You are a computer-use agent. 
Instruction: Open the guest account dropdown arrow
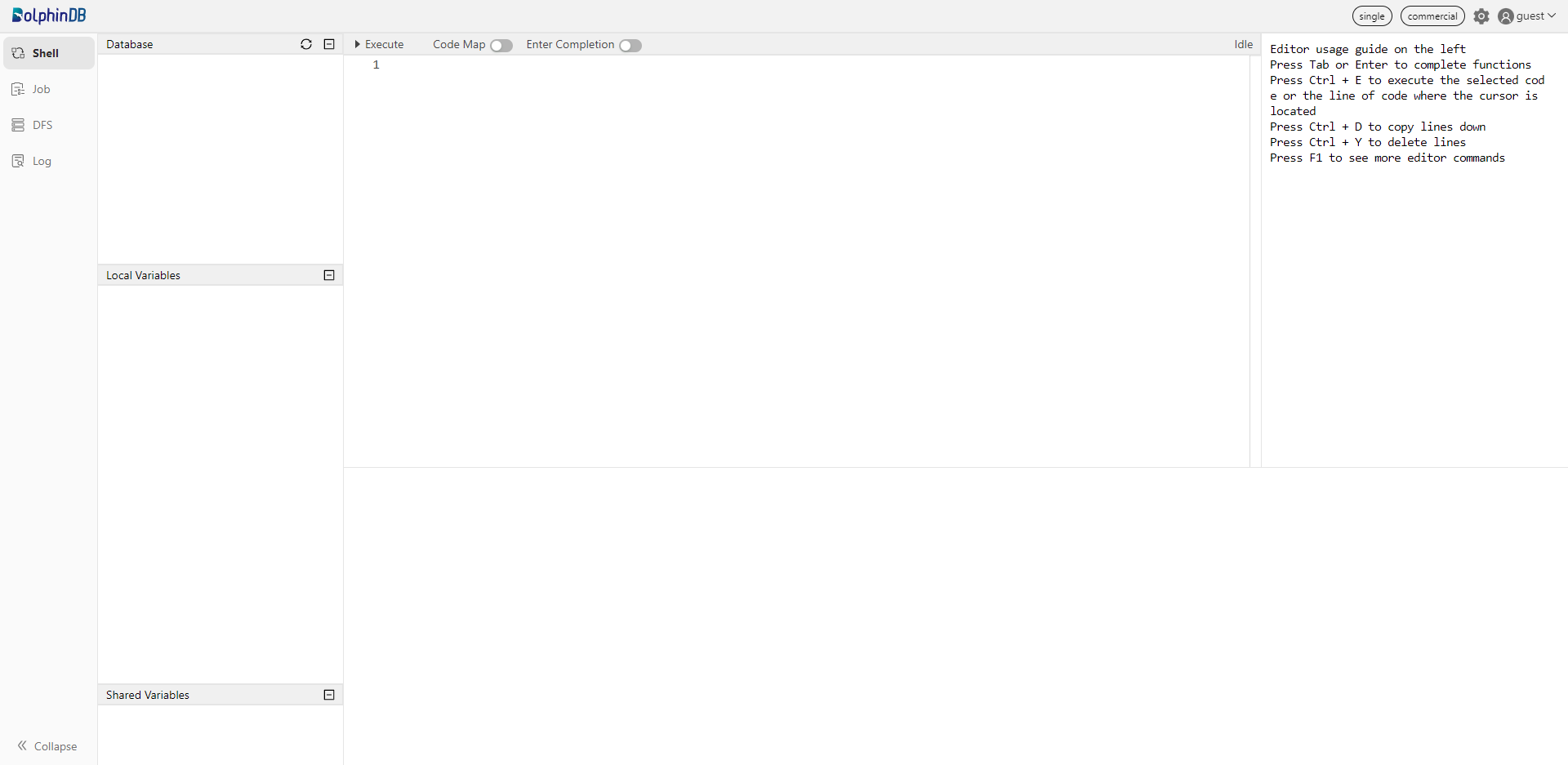[x=1552, y=16]
